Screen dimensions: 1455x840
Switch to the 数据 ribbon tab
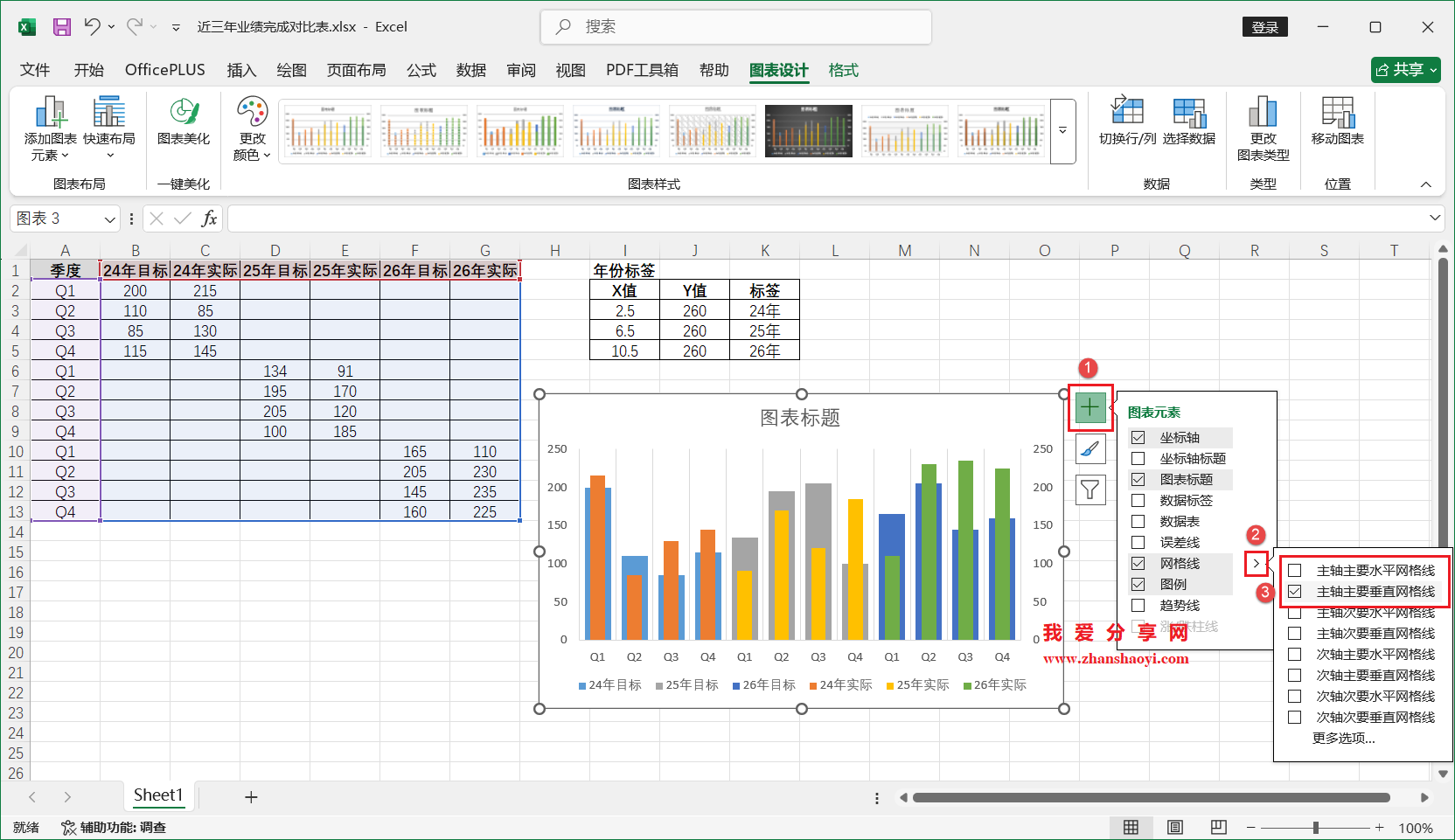point(471,70)
